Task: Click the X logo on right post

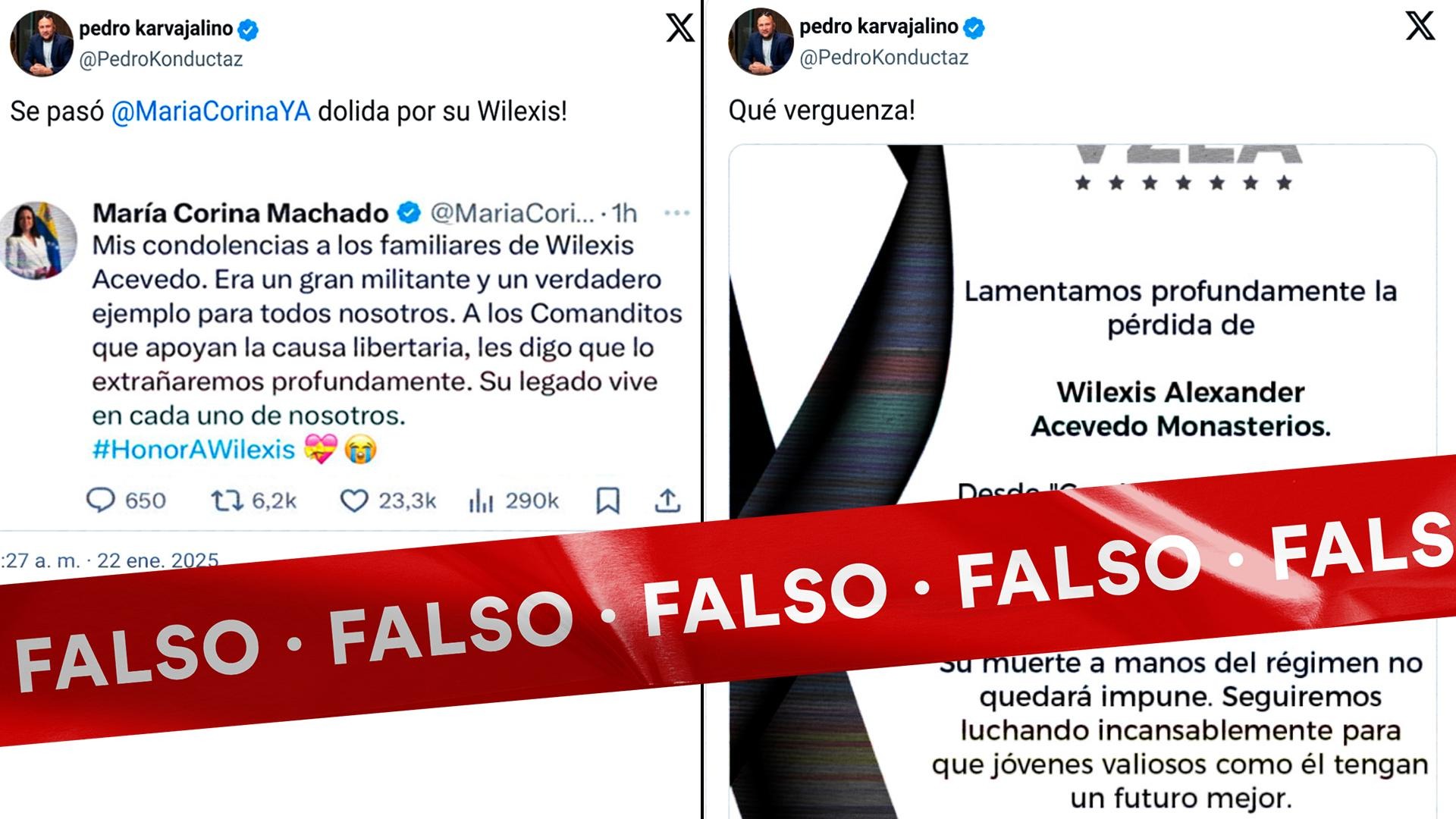Action: [x=1420, y=25]
